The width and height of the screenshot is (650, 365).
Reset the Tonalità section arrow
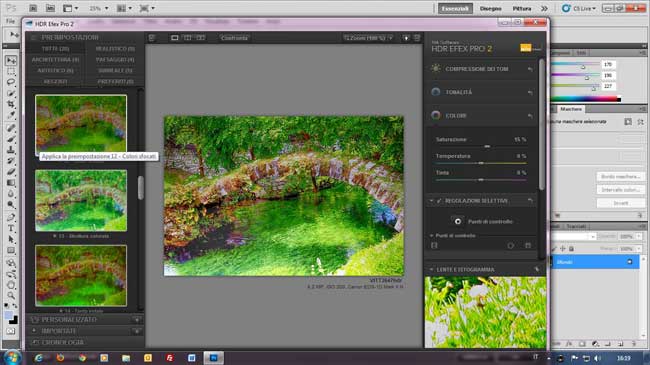(530, 92)
